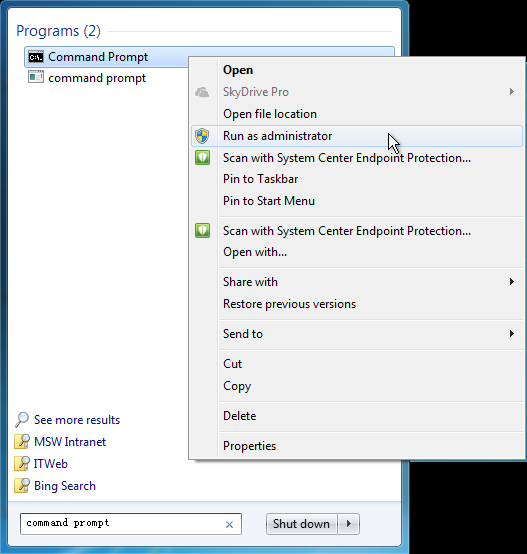The height and width of the screenshot is (554, 527).
Task: Click the Bing Search magnifier icon
Action: [22, 485]
